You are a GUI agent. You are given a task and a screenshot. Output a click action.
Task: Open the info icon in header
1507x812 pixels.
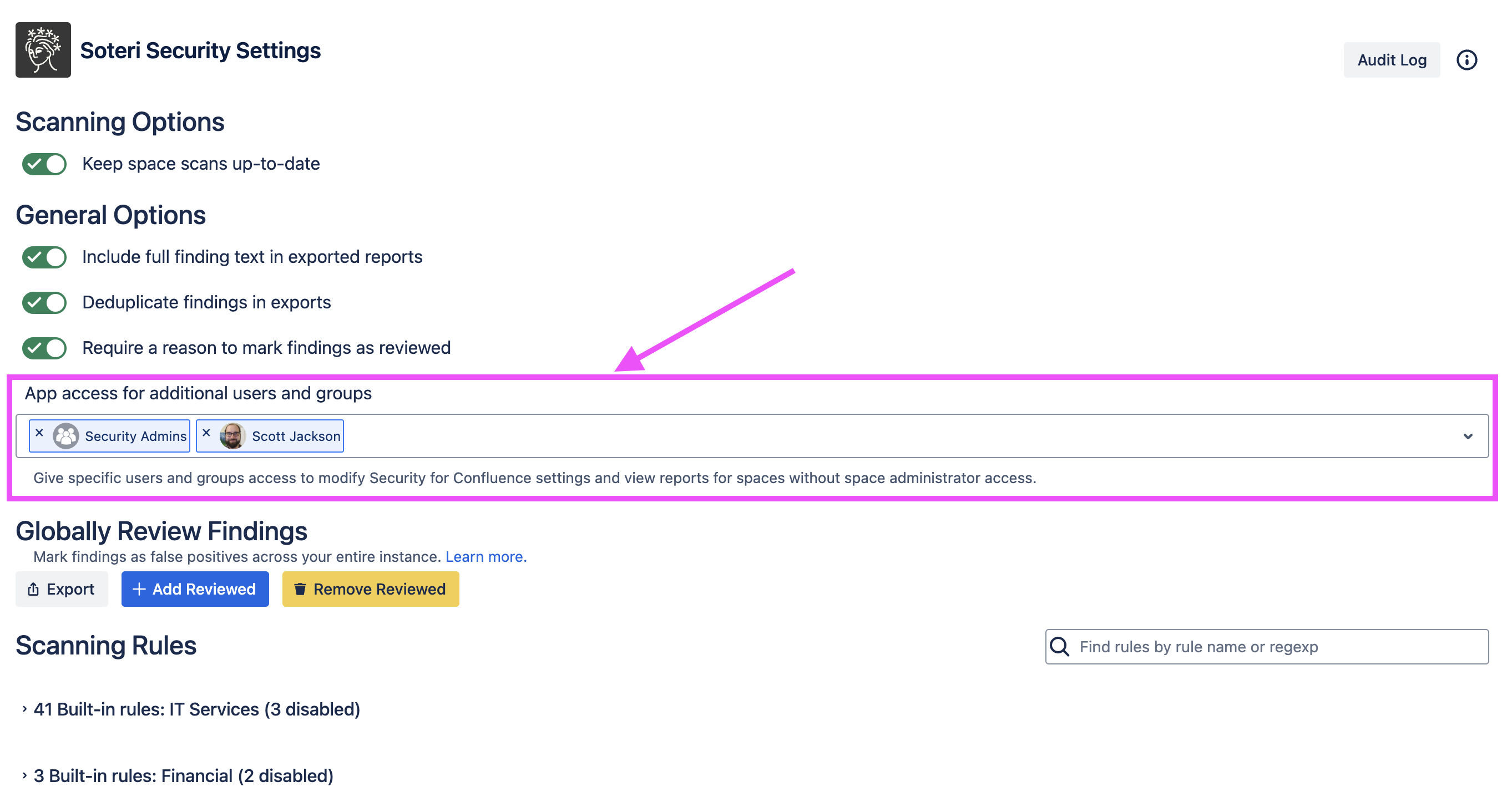1466,60
